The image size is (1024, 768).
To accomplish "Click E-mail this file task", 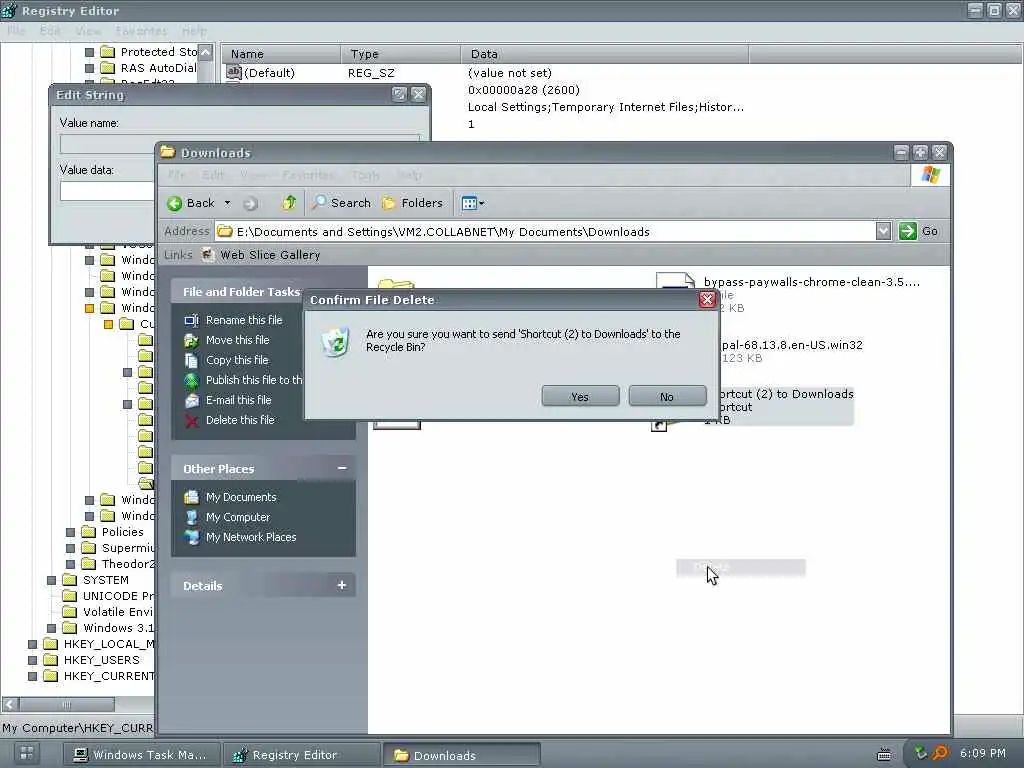I will tap(238, 400).
